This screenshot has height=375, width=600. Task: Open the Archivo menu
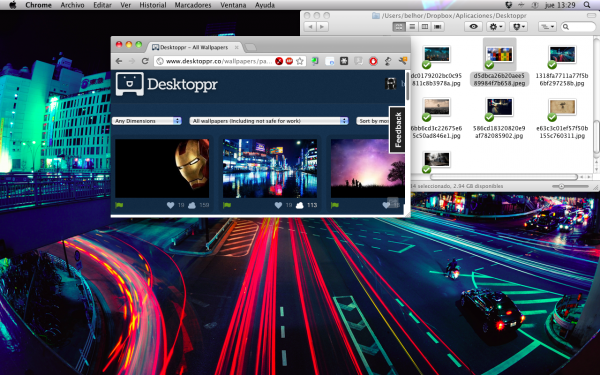coord(72,5)
